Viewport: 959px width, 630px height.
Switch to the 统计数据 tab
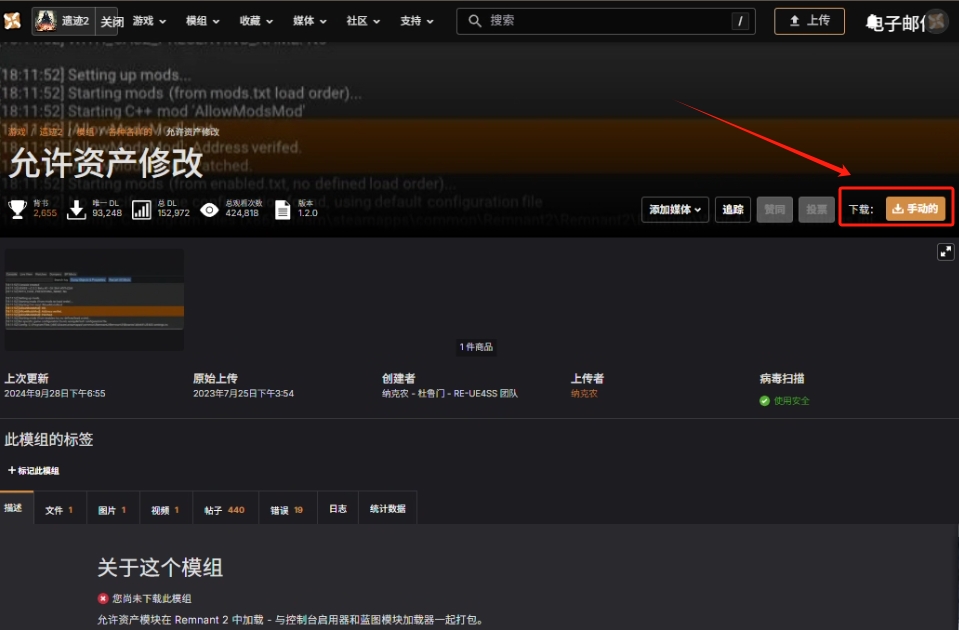tap(388, 509)
